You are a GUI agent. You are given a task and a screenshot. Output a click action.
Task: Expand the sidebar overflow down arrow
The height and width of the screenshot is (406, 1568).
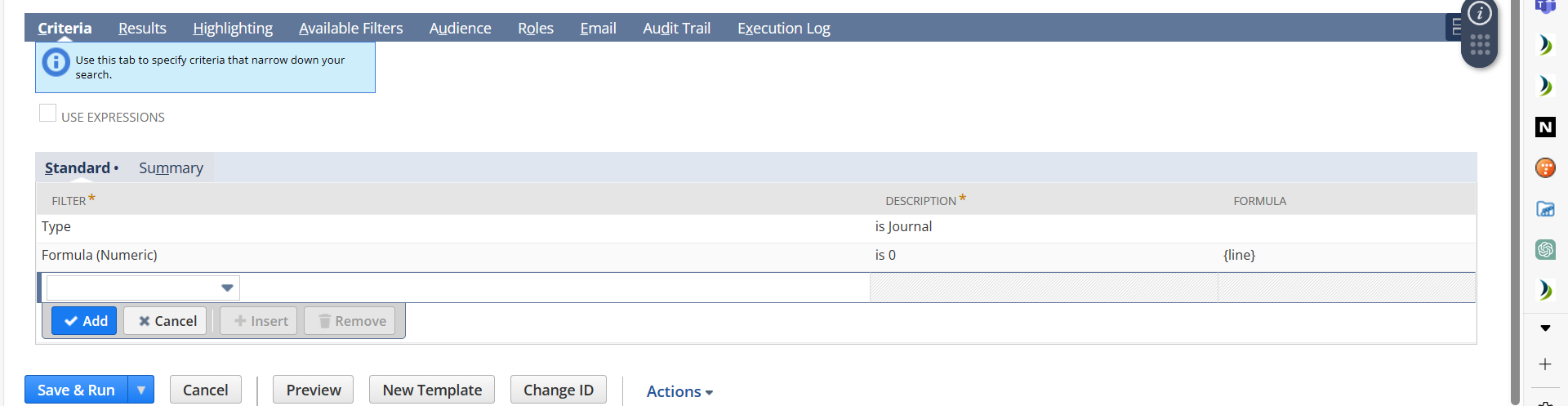tap(1545, 328)
